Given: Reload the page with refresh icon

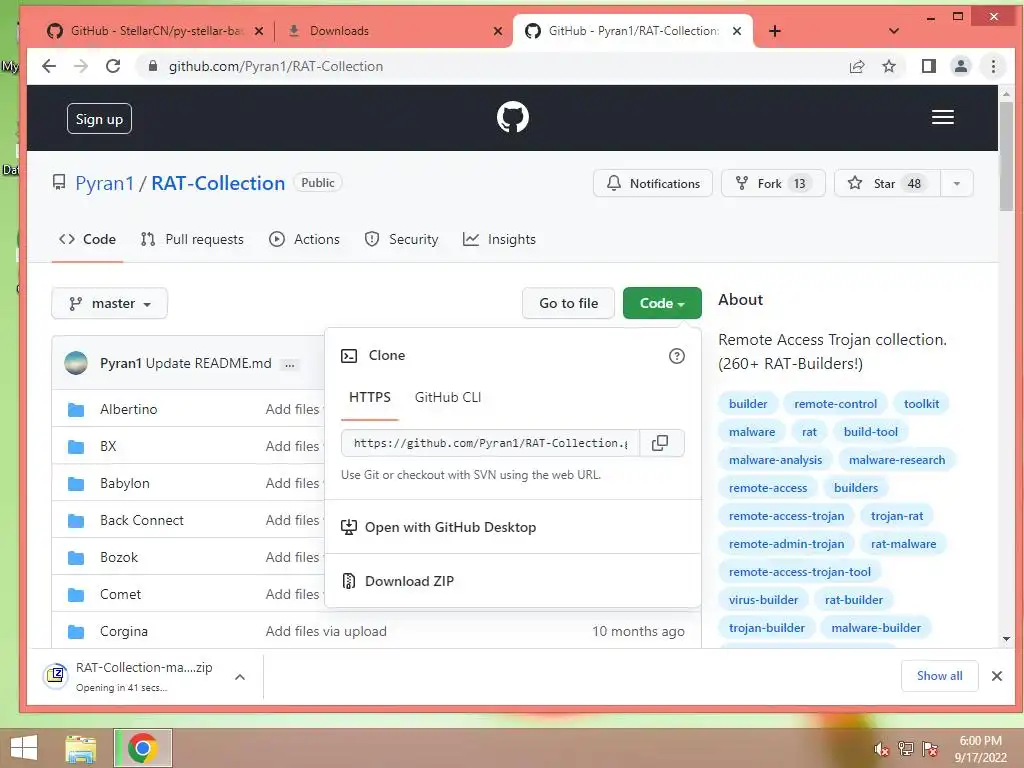Looking at the screenshot, I should (x=113, y=66).
